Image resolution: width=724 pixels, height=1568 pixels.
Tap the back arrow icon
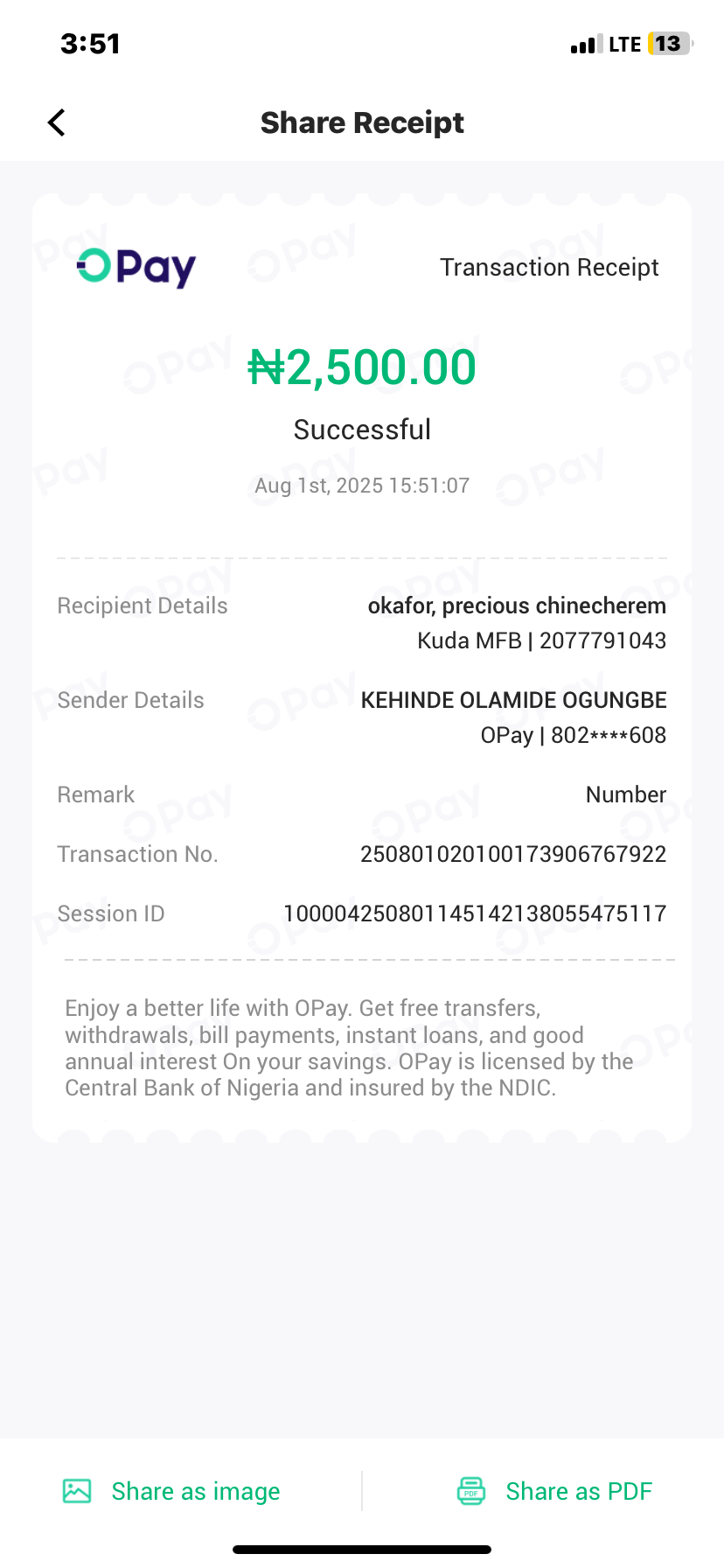[57, 122]
